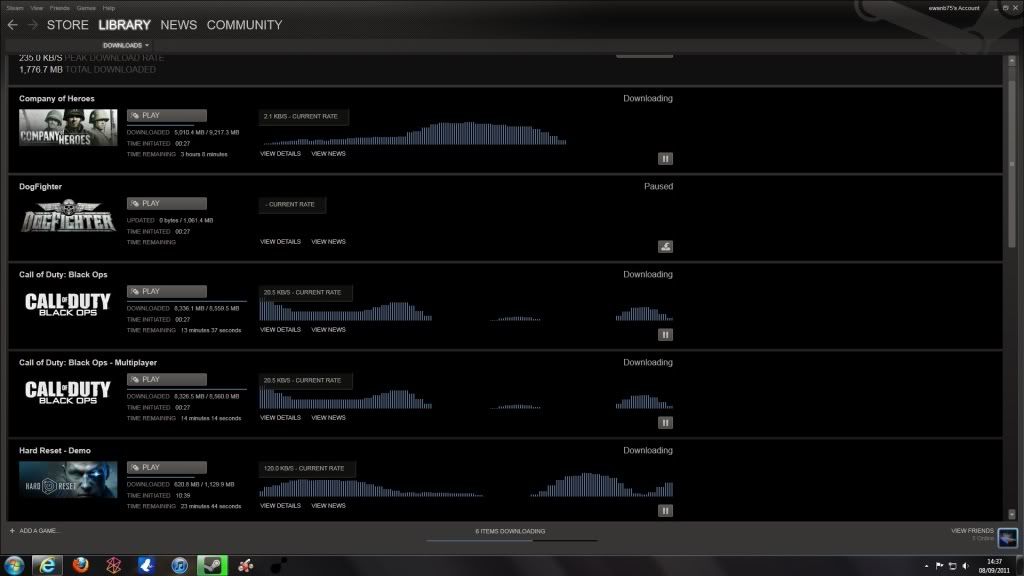This screenshot has height=576, width=1024.
Task: Play Hard Reset - Demo
Action: tap(167, 468)
